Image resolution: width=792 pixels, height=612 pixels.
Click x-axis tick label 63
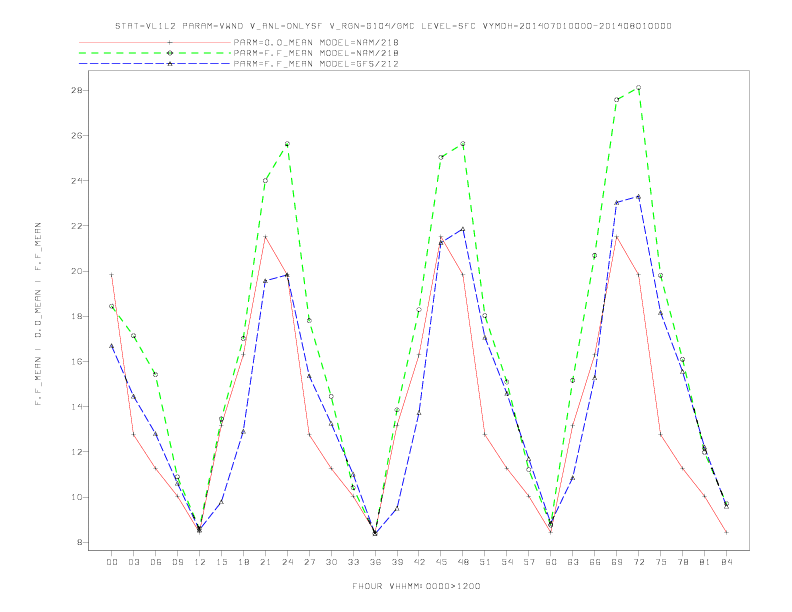[x=573, y=562]
